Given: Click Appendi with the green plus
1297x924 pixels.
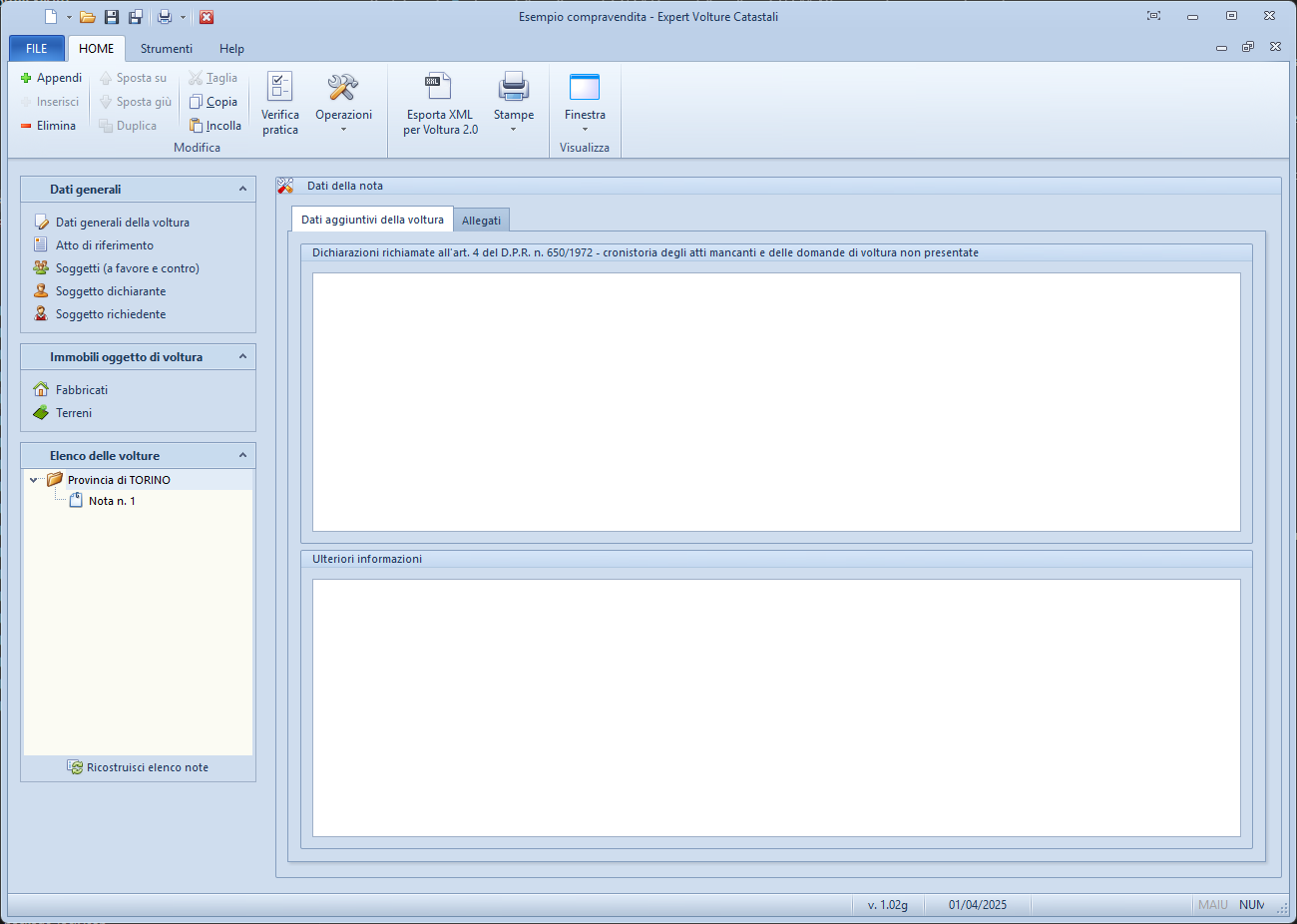Looking at the screenshot, I should 51,78.
